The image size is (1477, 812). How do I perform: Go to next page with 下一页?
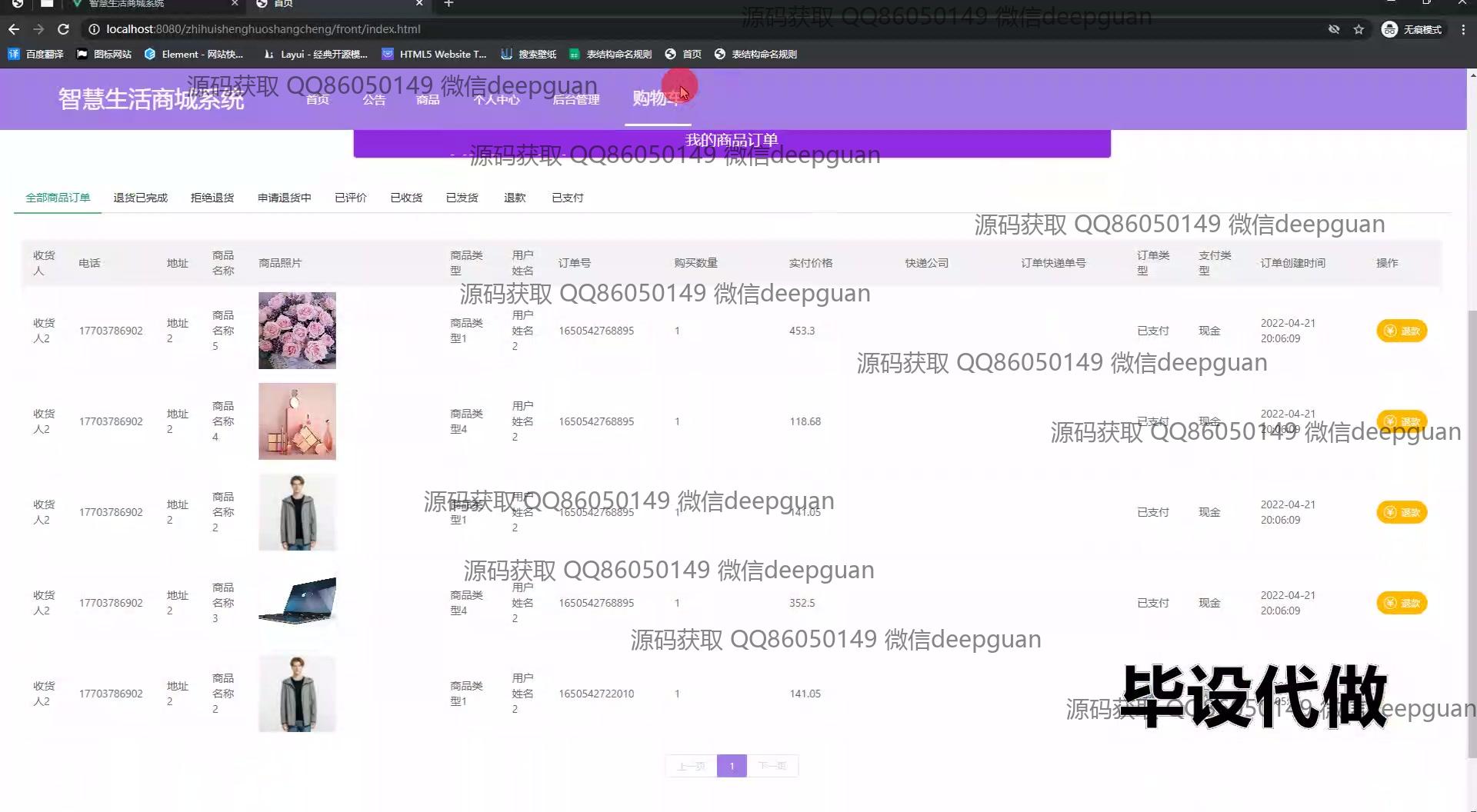click(772, 766)
